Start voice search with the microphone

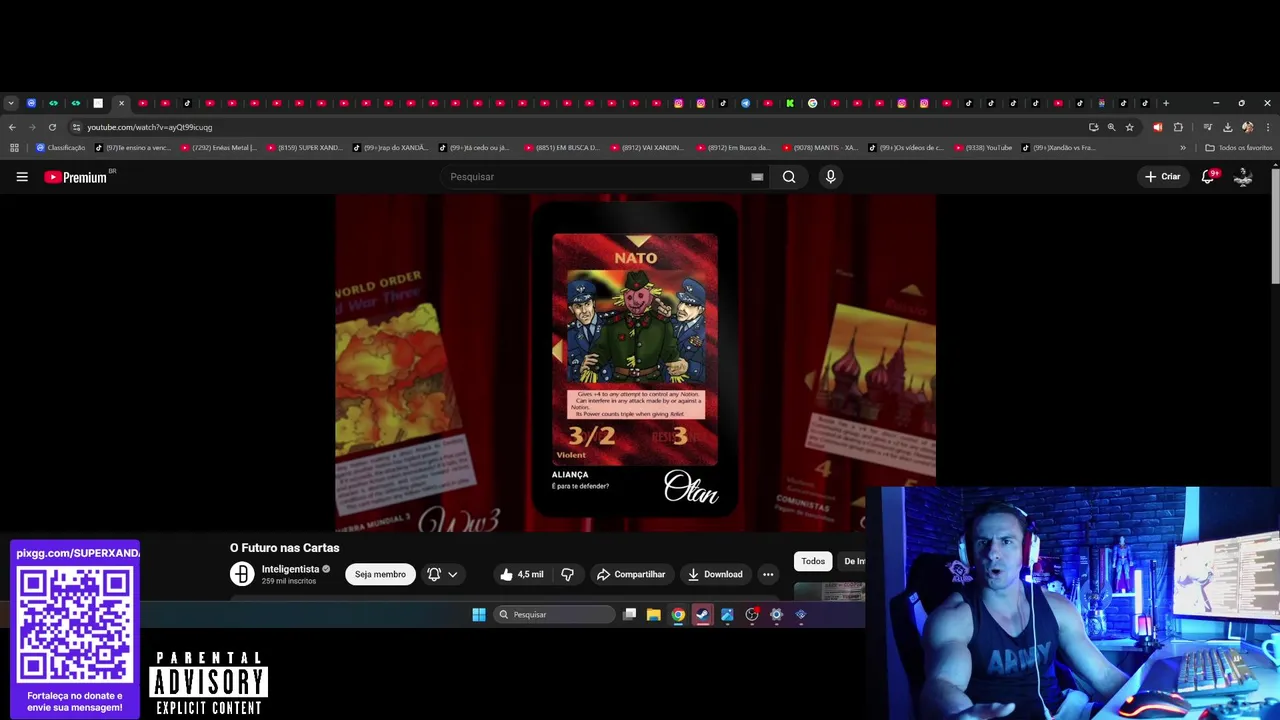pyautogui.click(x=830, y=177)
